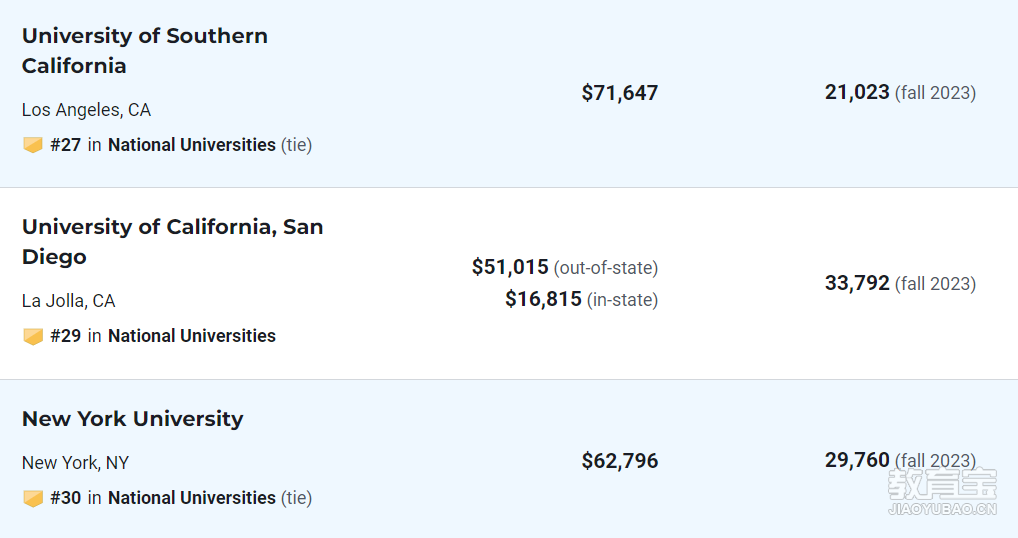Select National Universities link under NYU
The width and height of the screenshot is (1018, 538).
(x=192, y=498)
